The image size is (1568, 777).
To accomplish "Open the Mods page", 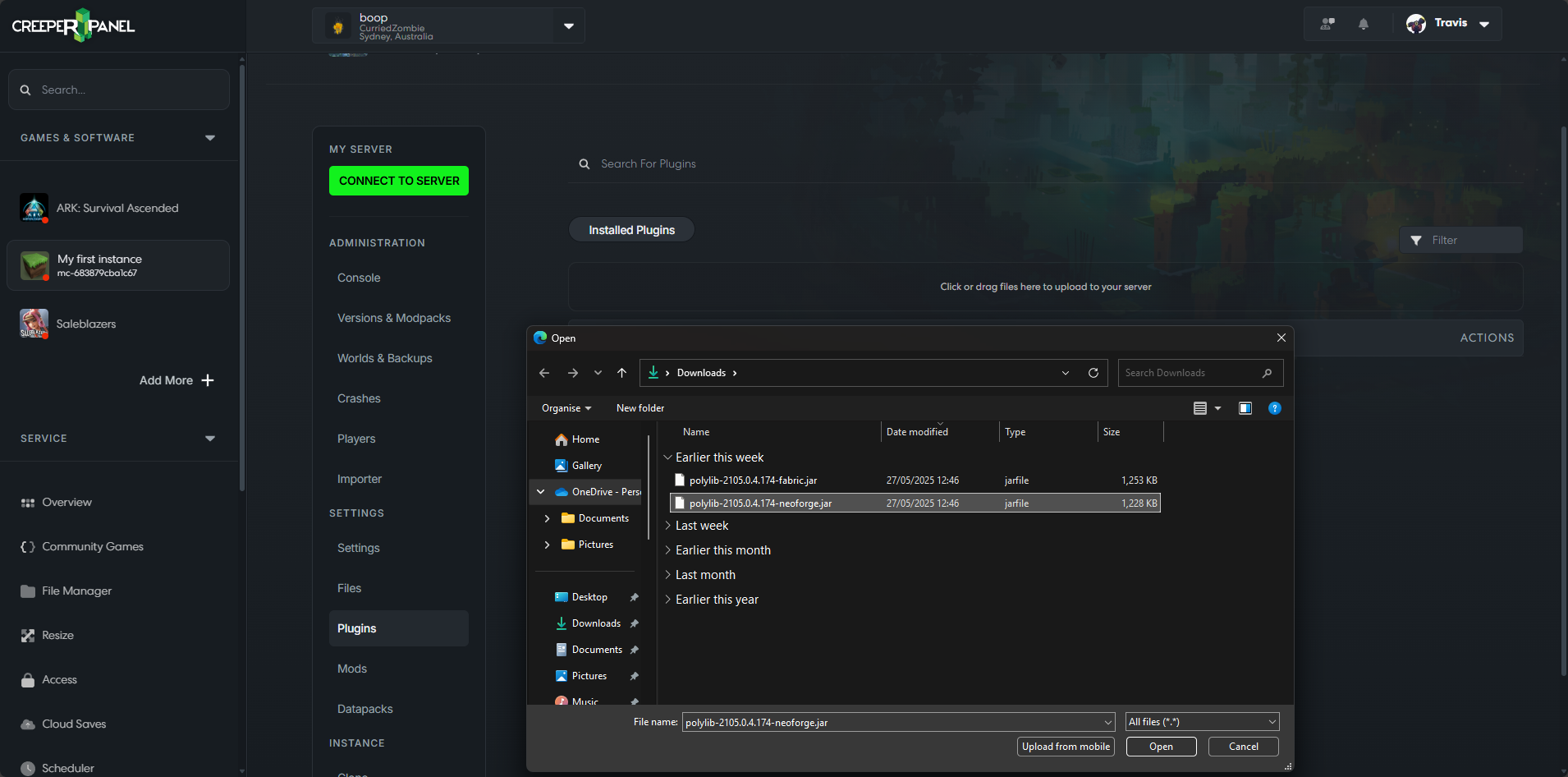I will (352, 669).
